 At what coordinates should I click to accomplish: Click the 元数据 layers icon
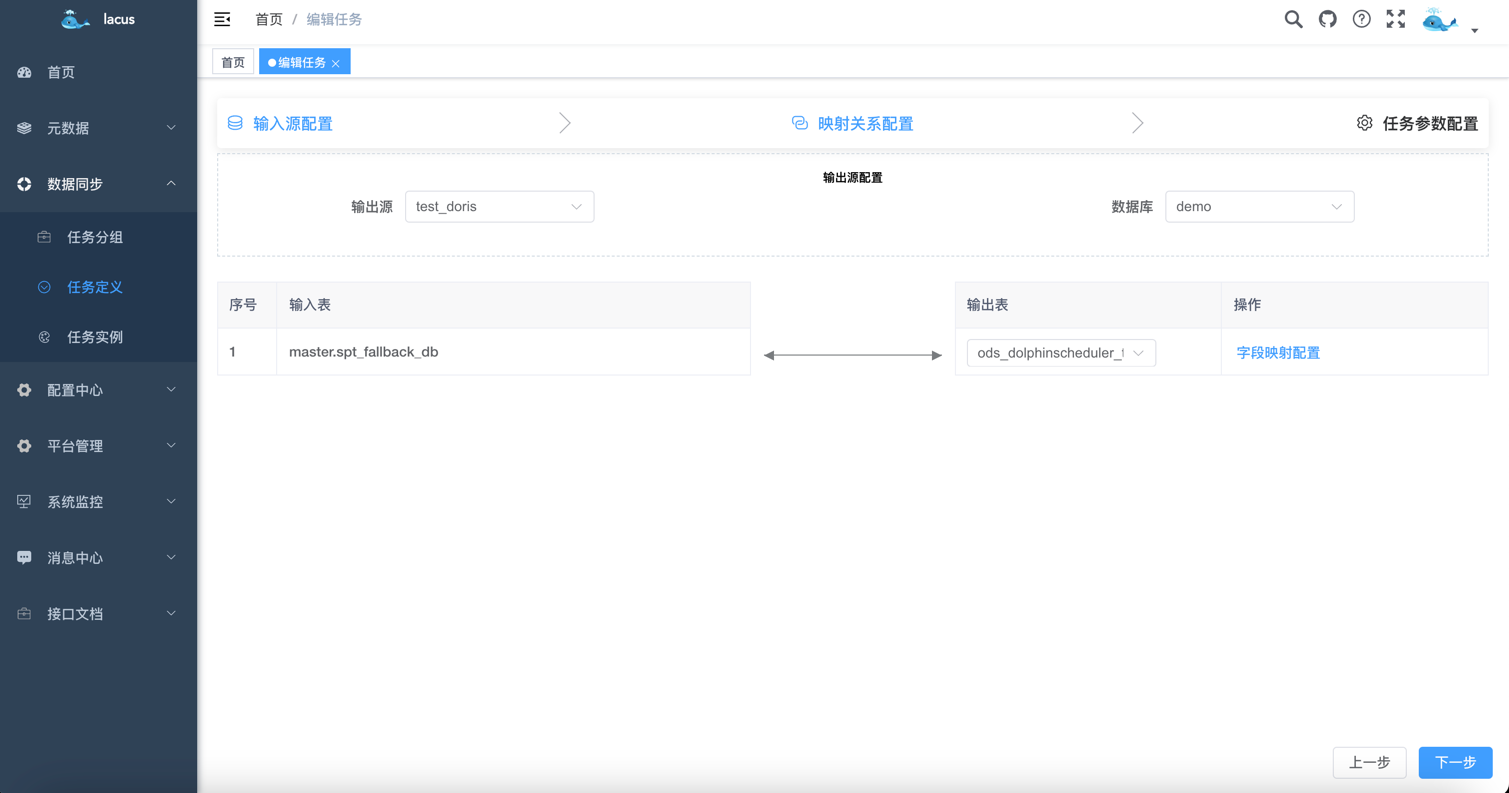click(x=24, y=128)
